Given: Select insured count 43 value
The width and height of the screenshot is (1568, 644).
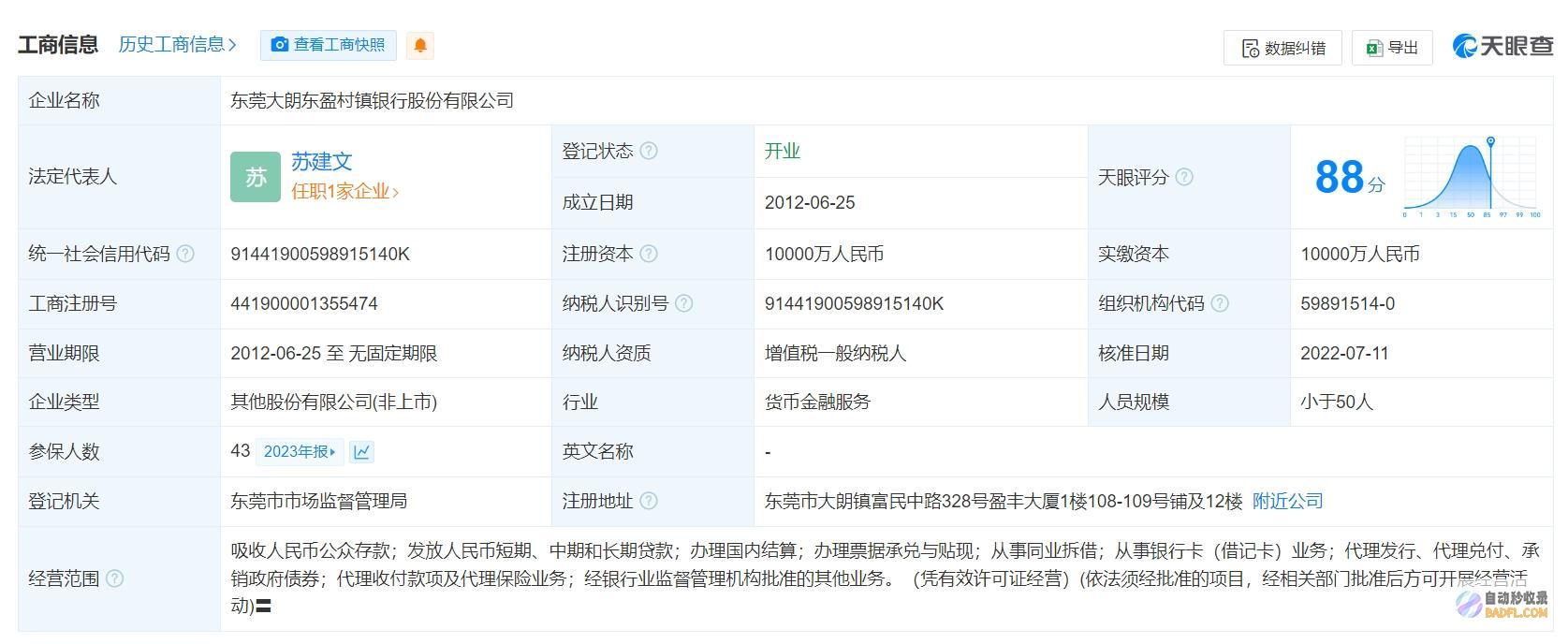Looking at the screenshot, I should (x=241, y=451).
